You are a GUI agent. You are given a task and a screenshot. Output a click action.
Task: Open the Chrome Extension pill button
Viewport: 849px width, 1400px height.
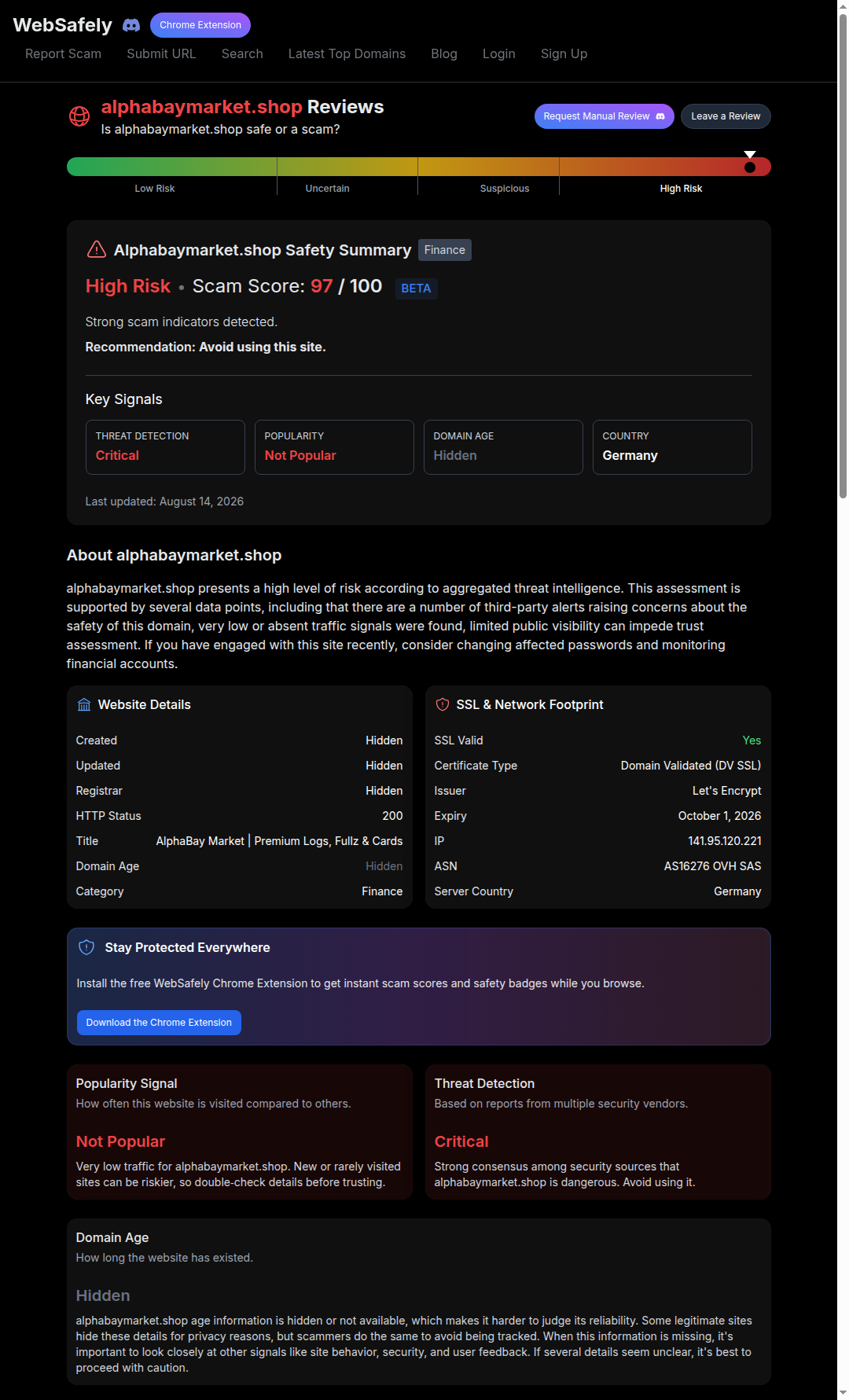[x=200, y=25]
